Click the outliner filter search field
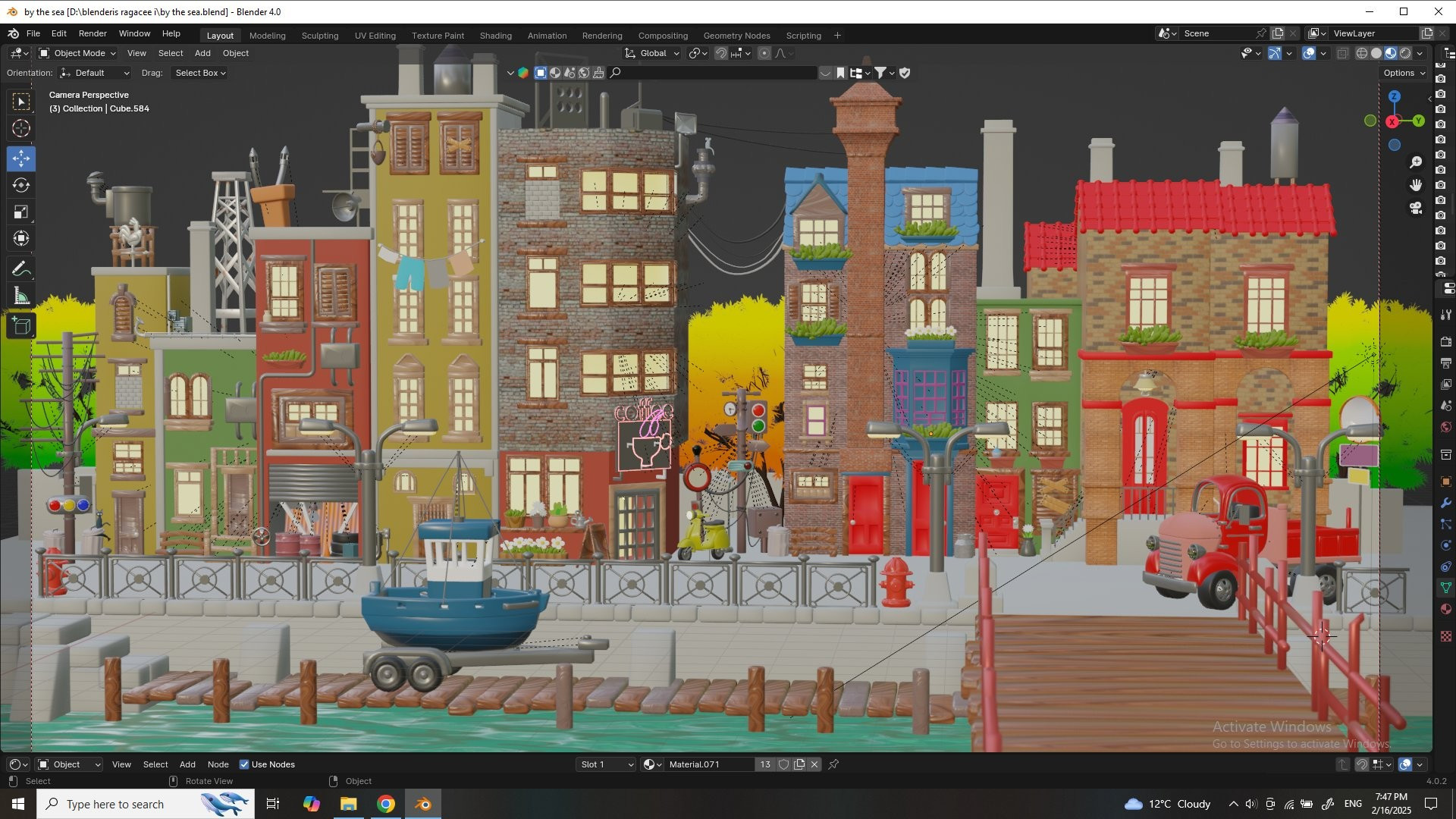Screen dimensions: 1456x819 coord(713,73)
